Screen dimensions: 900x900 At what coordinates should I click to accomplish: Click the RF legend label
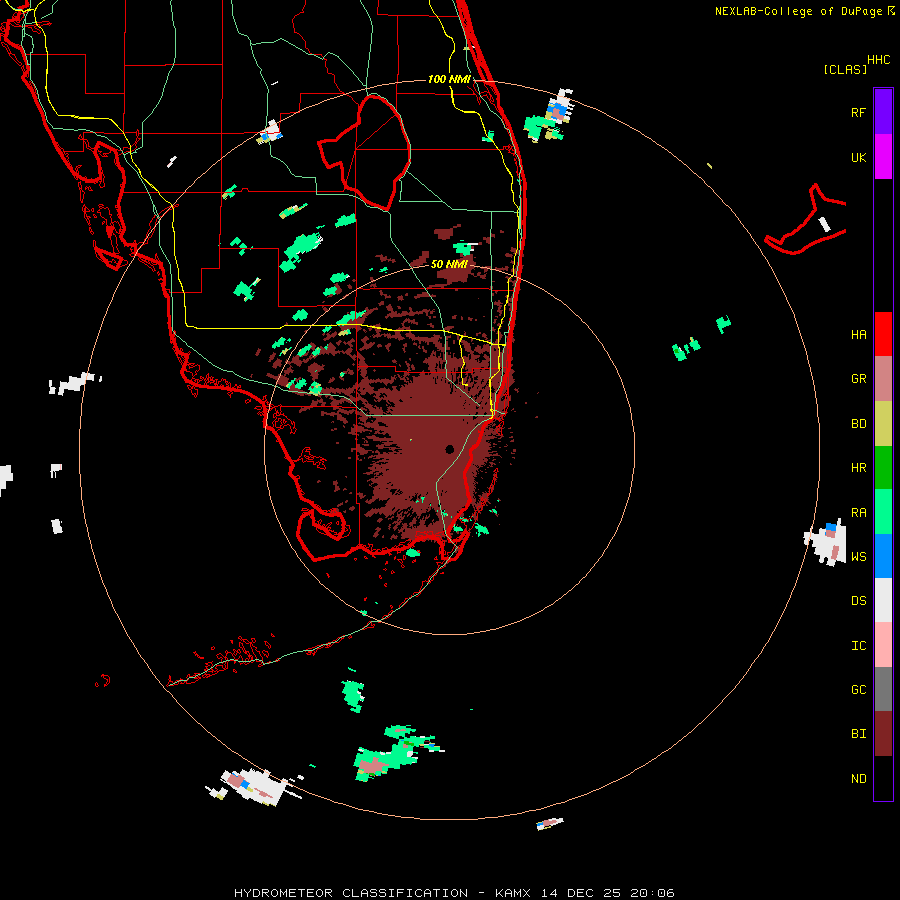click(x=858, y=112)
